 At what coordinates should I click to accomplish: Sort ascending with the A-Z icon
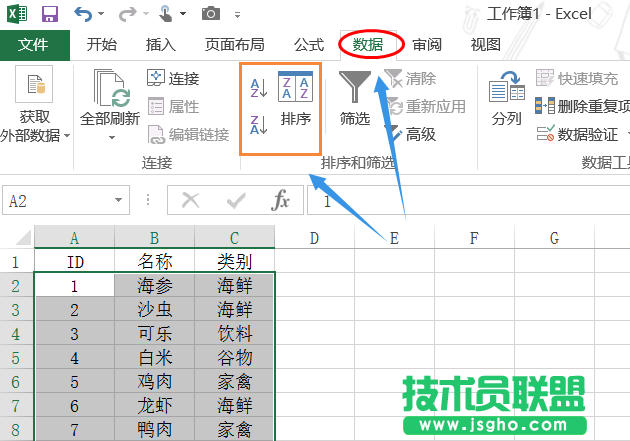tap(258, 88)
